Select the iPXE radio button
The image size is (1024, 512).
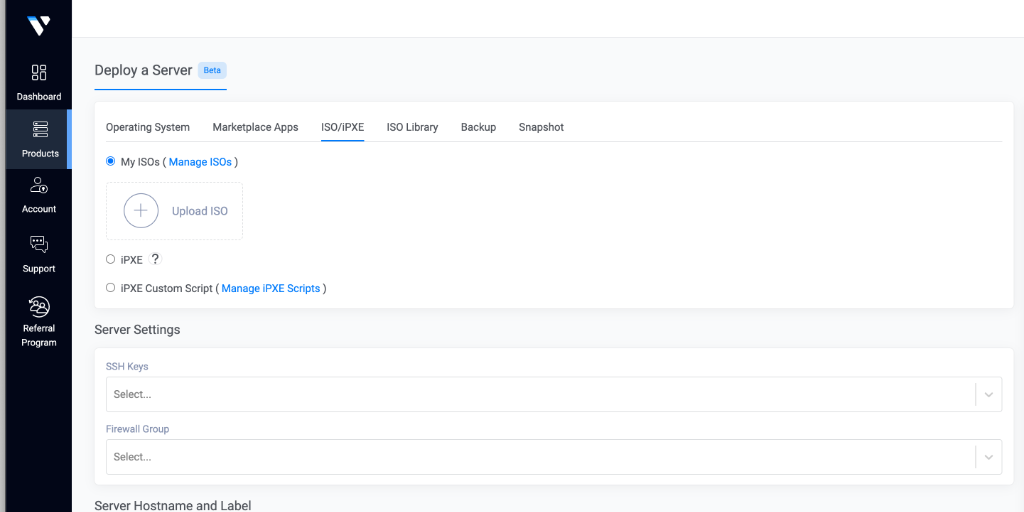(111, 259)
